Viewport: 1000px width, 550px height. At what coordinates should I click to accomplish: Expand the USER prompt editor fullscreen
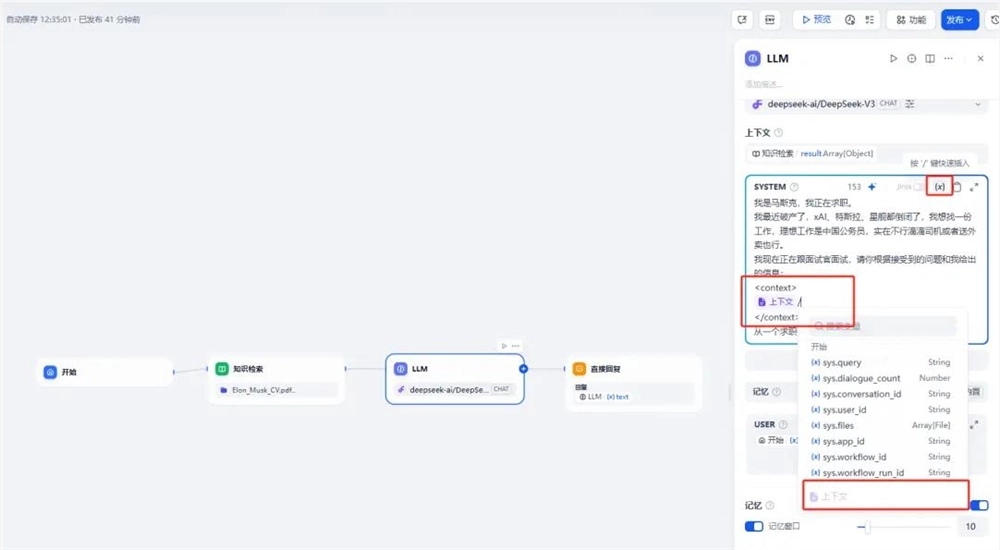tap(974, 424)
